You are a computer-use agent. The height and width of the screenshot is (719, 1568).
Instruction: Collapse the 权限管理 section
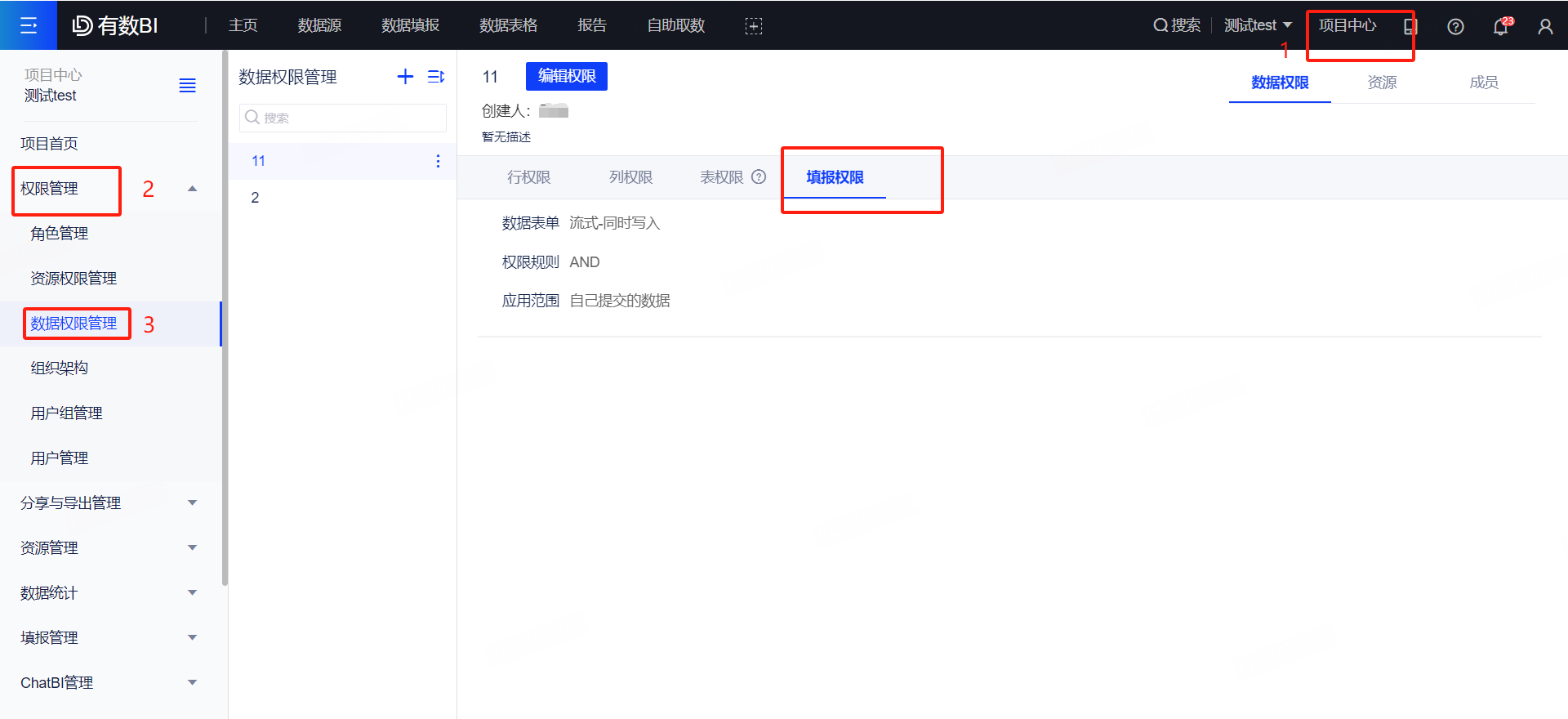(x=192, y=189)
